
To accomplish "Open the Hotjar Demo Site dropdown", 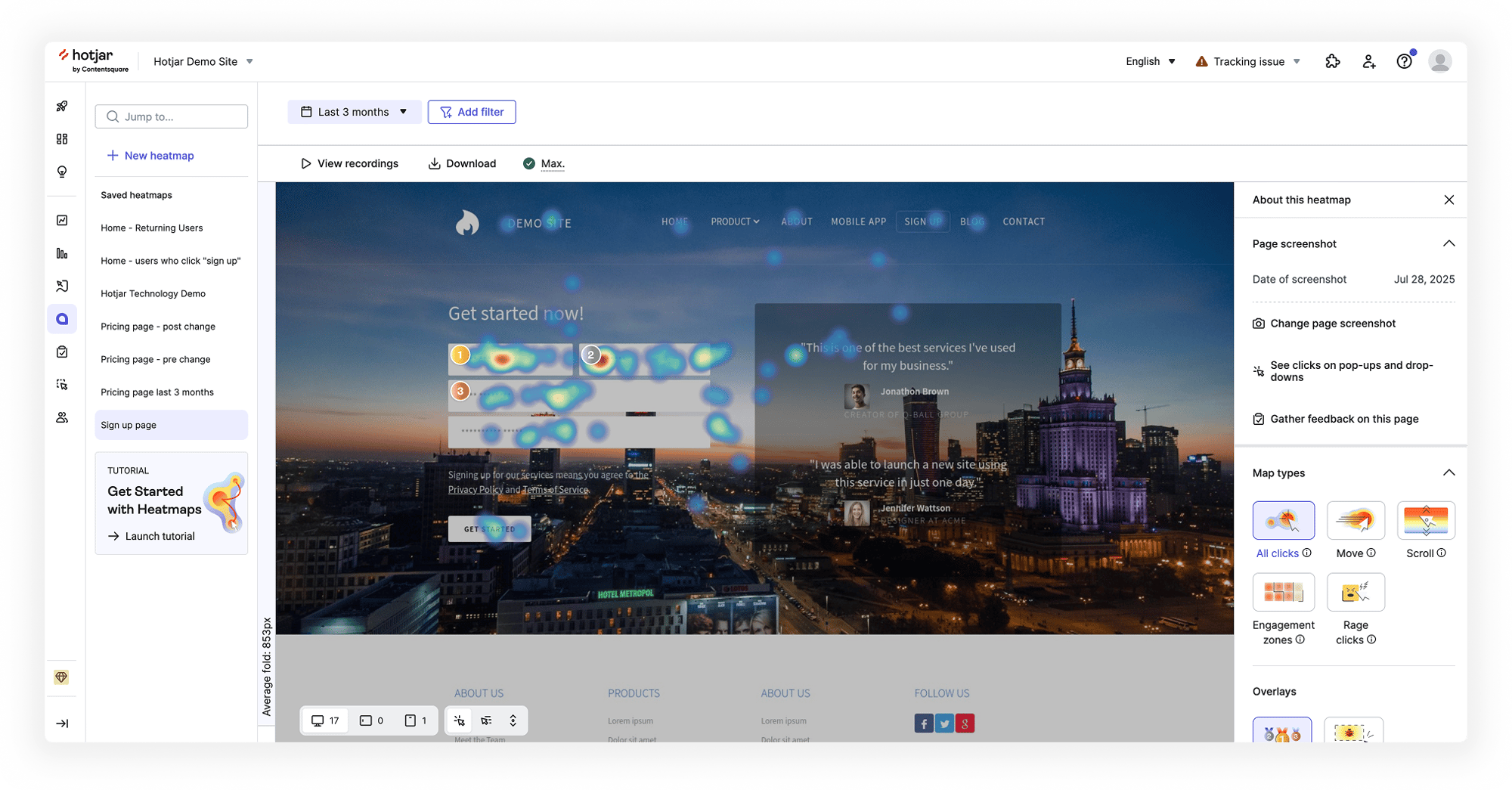I will pos(203,62).
